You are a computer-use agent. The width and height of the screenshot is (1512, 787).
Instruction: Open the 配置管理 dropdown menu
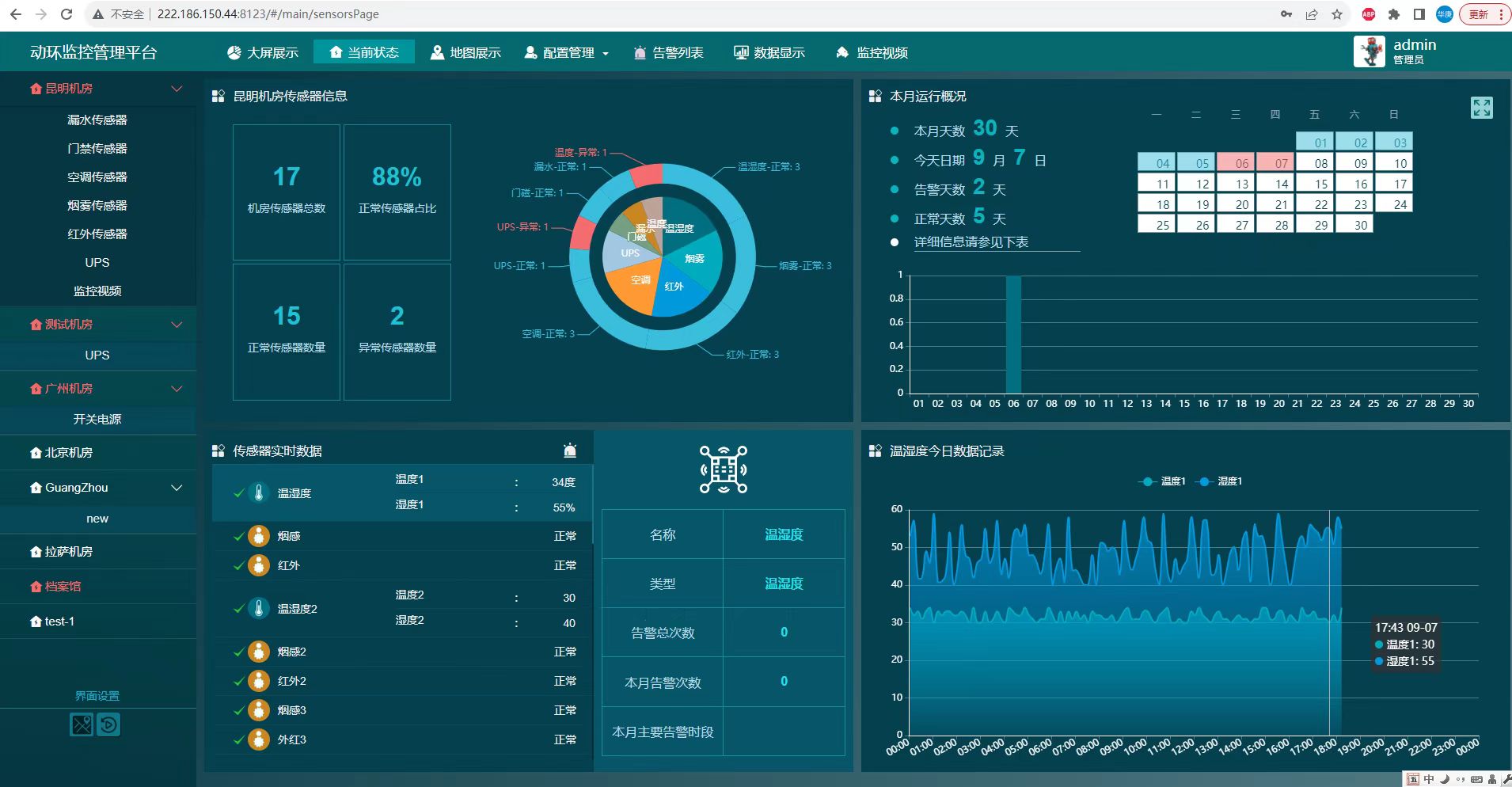pyautogui.click(x=567, y=53)
